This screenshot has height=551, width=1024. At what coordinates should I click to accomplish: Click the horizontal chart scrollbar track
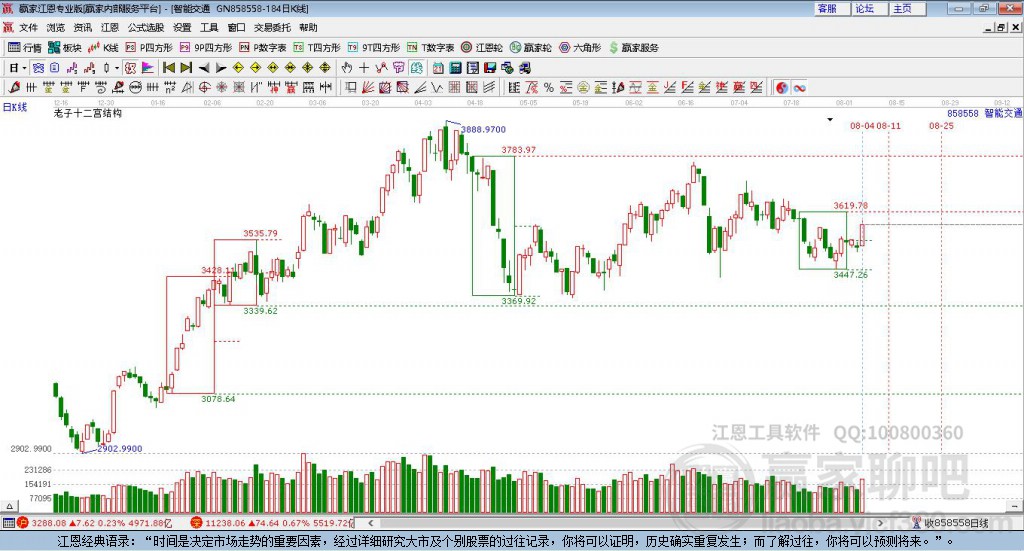624,522
